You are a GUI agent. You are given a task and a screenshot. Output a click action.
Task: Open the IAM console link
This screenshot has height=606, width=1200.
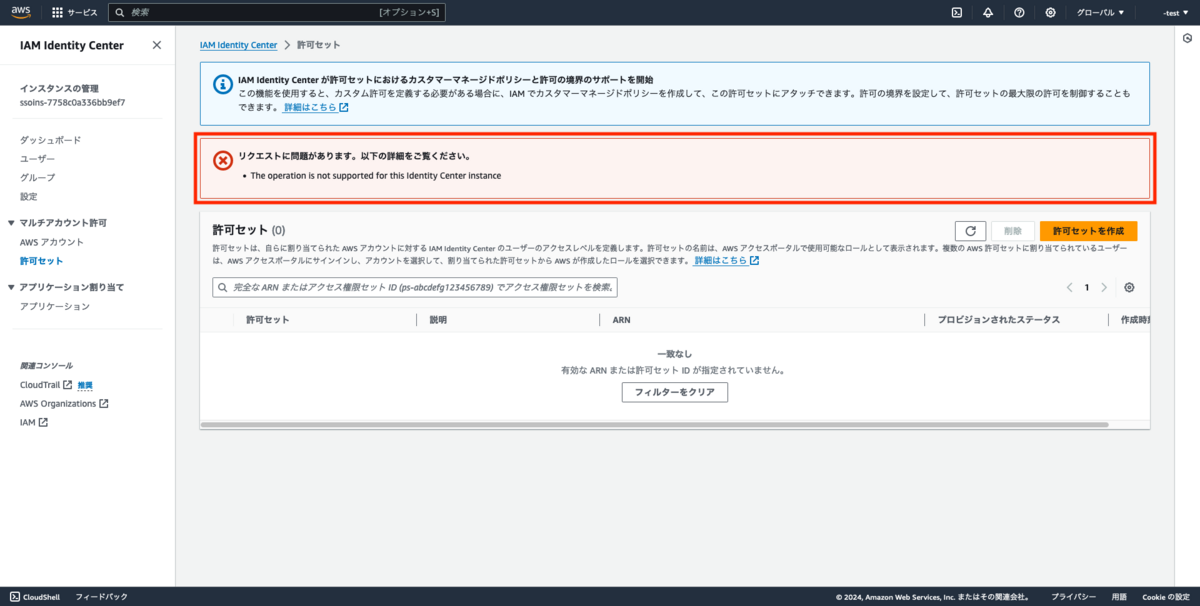34,422
